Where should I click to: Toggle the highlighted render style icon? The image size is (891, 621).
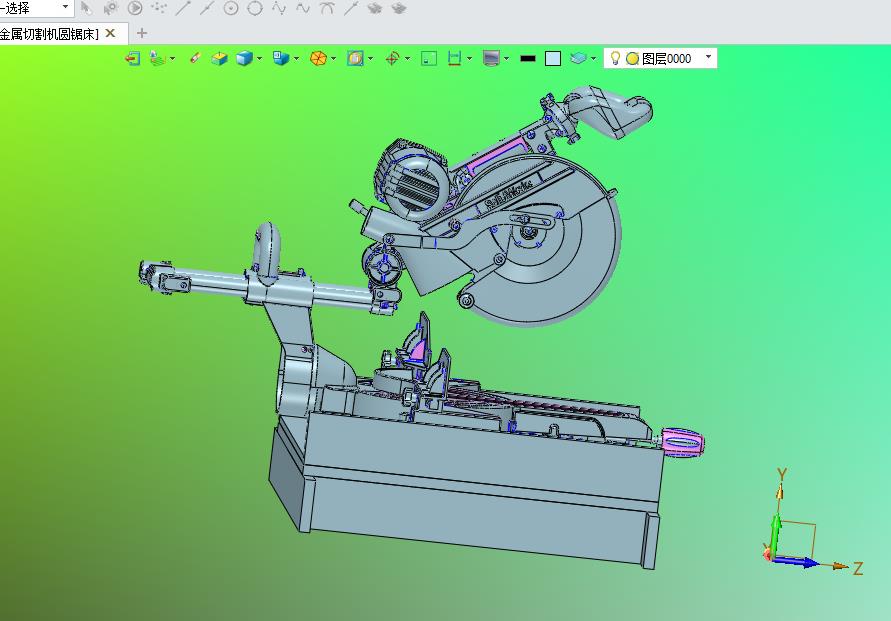click(355, 59)
